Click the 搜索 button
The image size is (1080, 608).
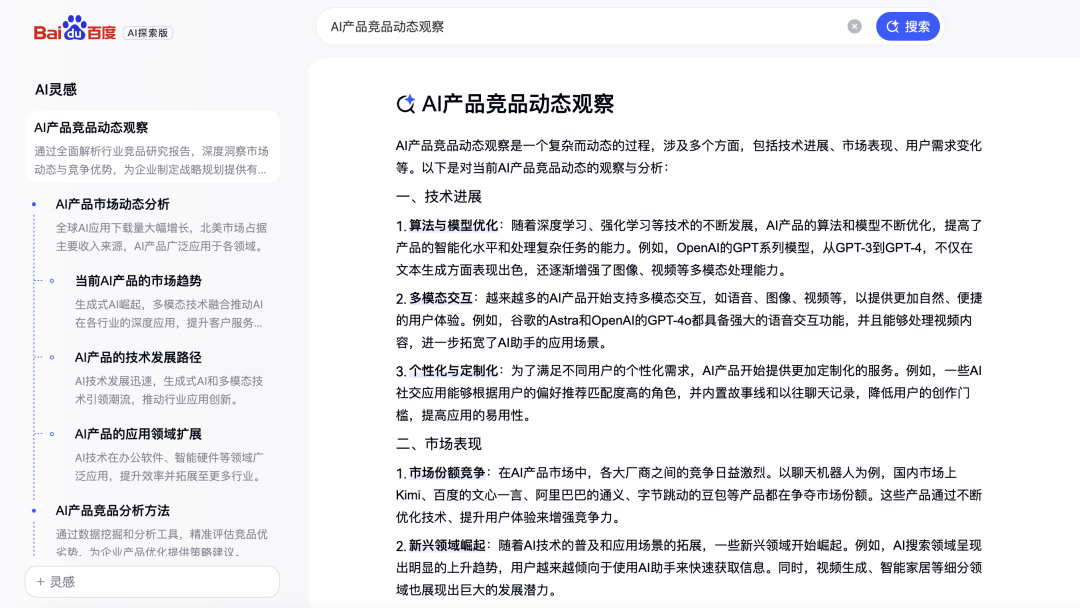[908, 26]
